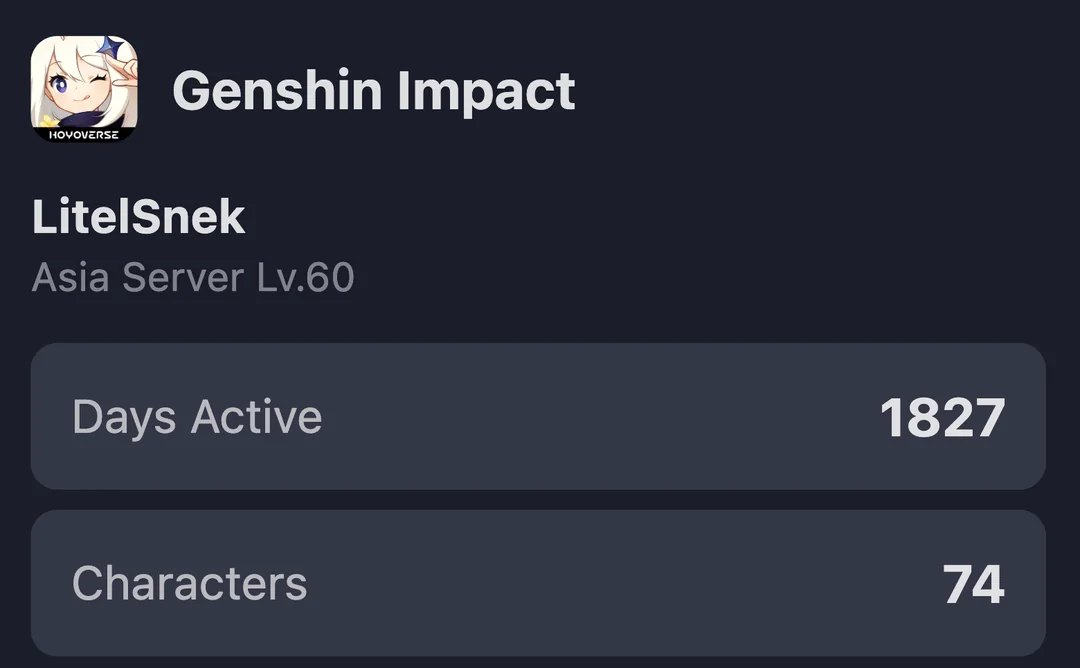Select the 74 characters count
This screenshot has width=1080, height=668.
click(973, 585)
